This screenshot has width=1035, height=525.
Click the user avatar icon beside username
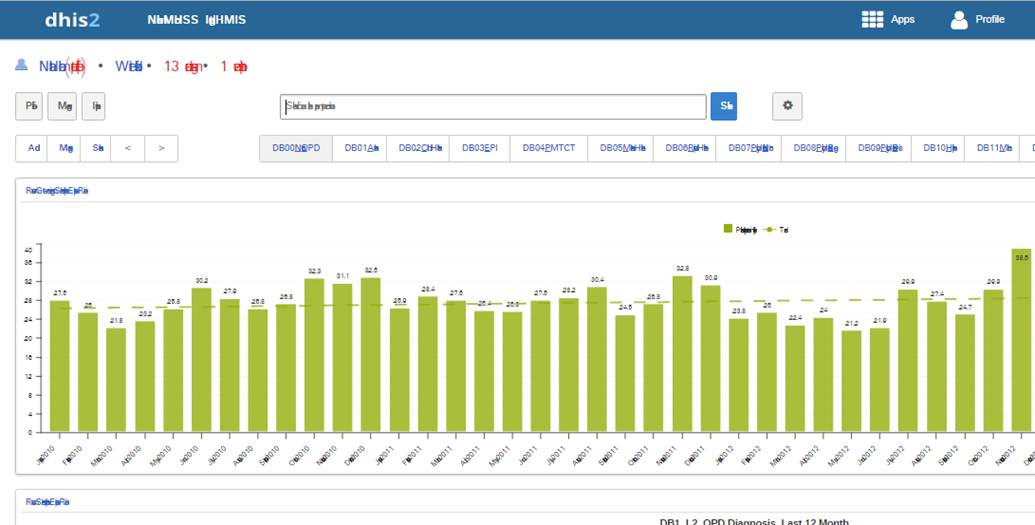click(x=22, y=65)
